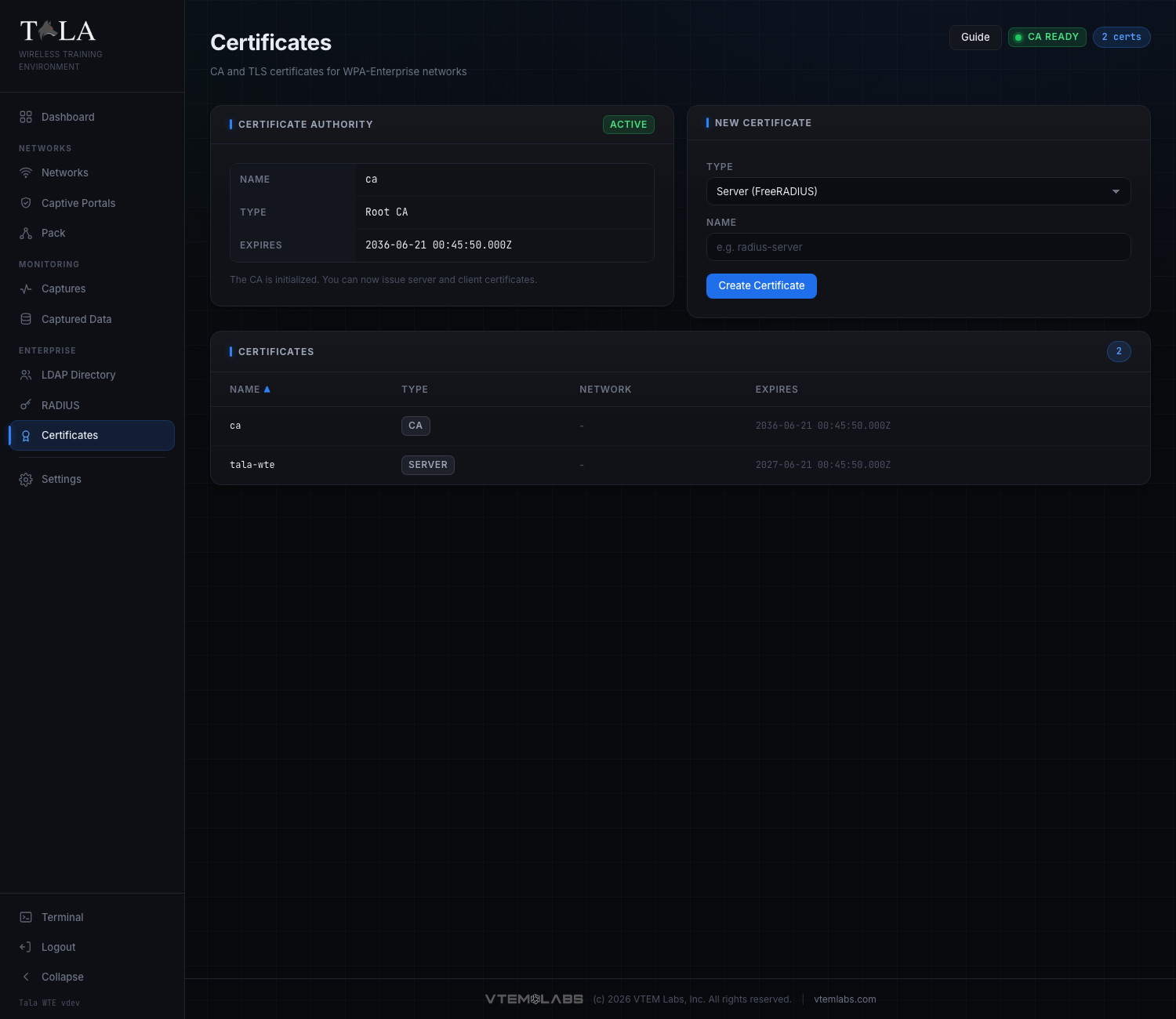Open Settings from sidebar
1176x1019 pixels.
[92, 479]
